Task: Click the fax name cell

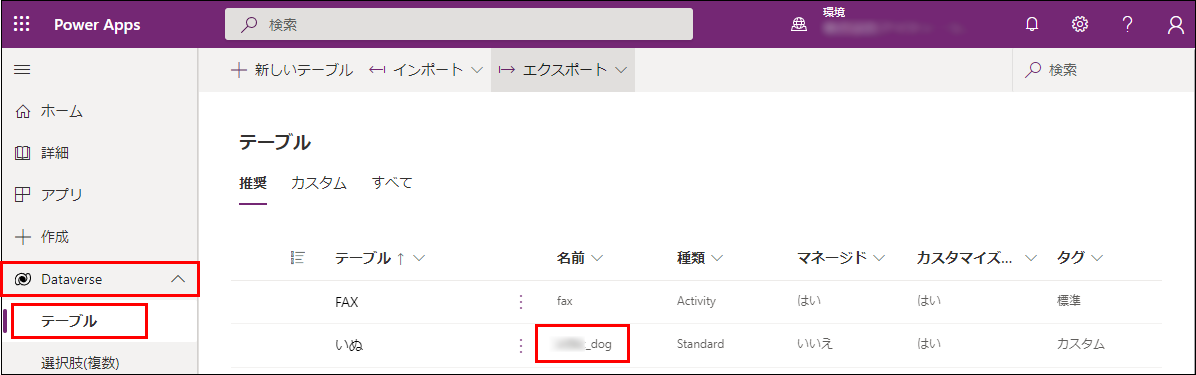Action: 564,301
